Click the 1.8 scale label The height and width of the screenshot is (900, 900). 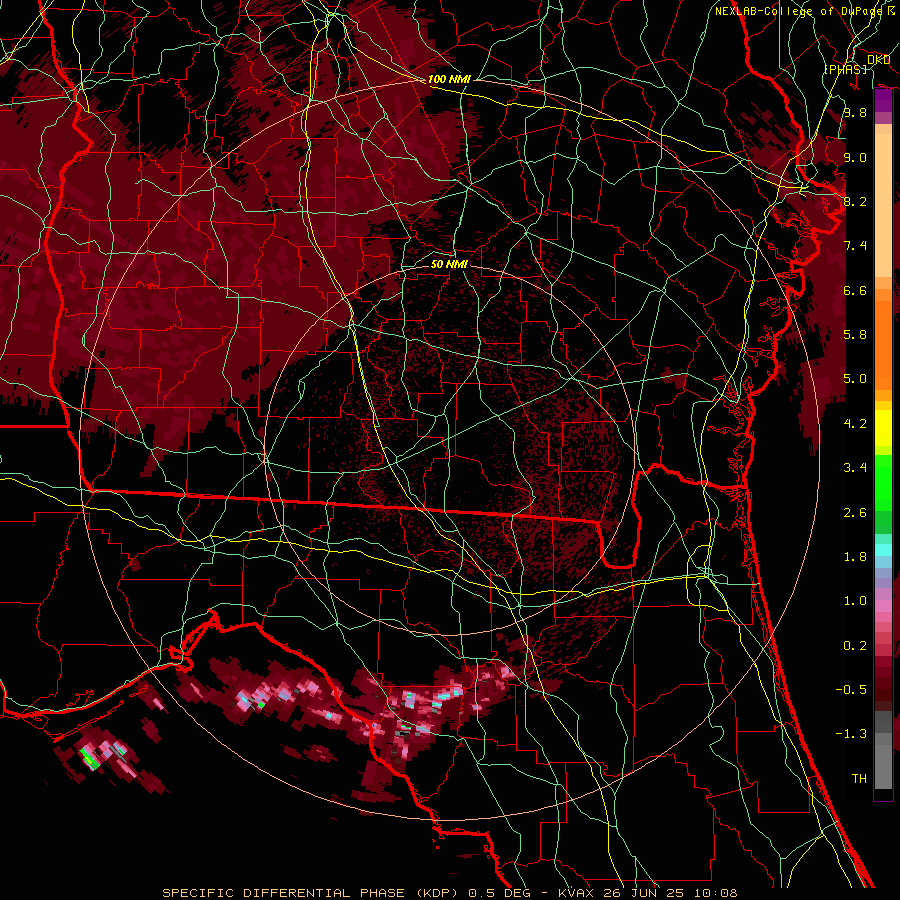[x=855, y=557]
